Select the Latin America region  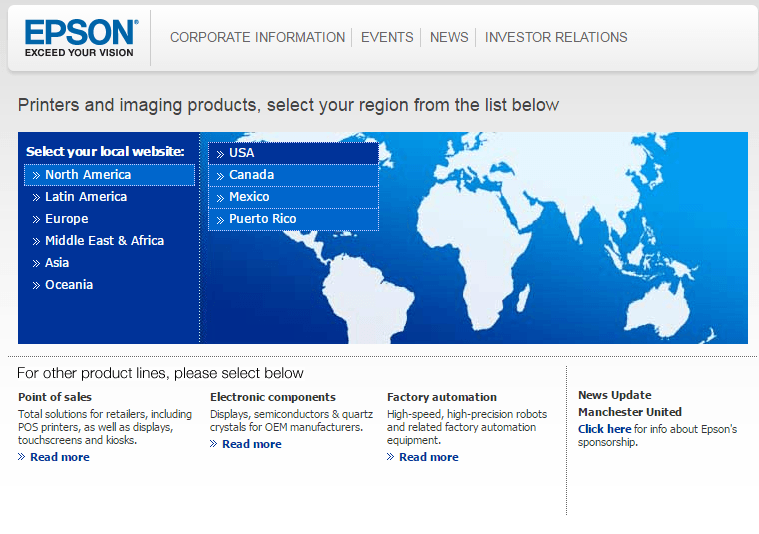click(x=86, y=197)
